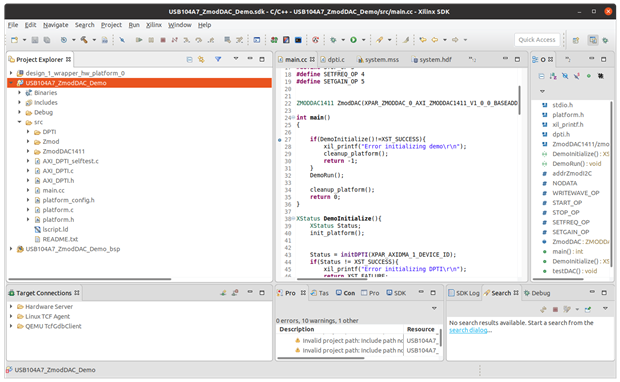Switch to the Debug tab near Search
This screenshot has height=382, width=620.
(x=537, y=293)
